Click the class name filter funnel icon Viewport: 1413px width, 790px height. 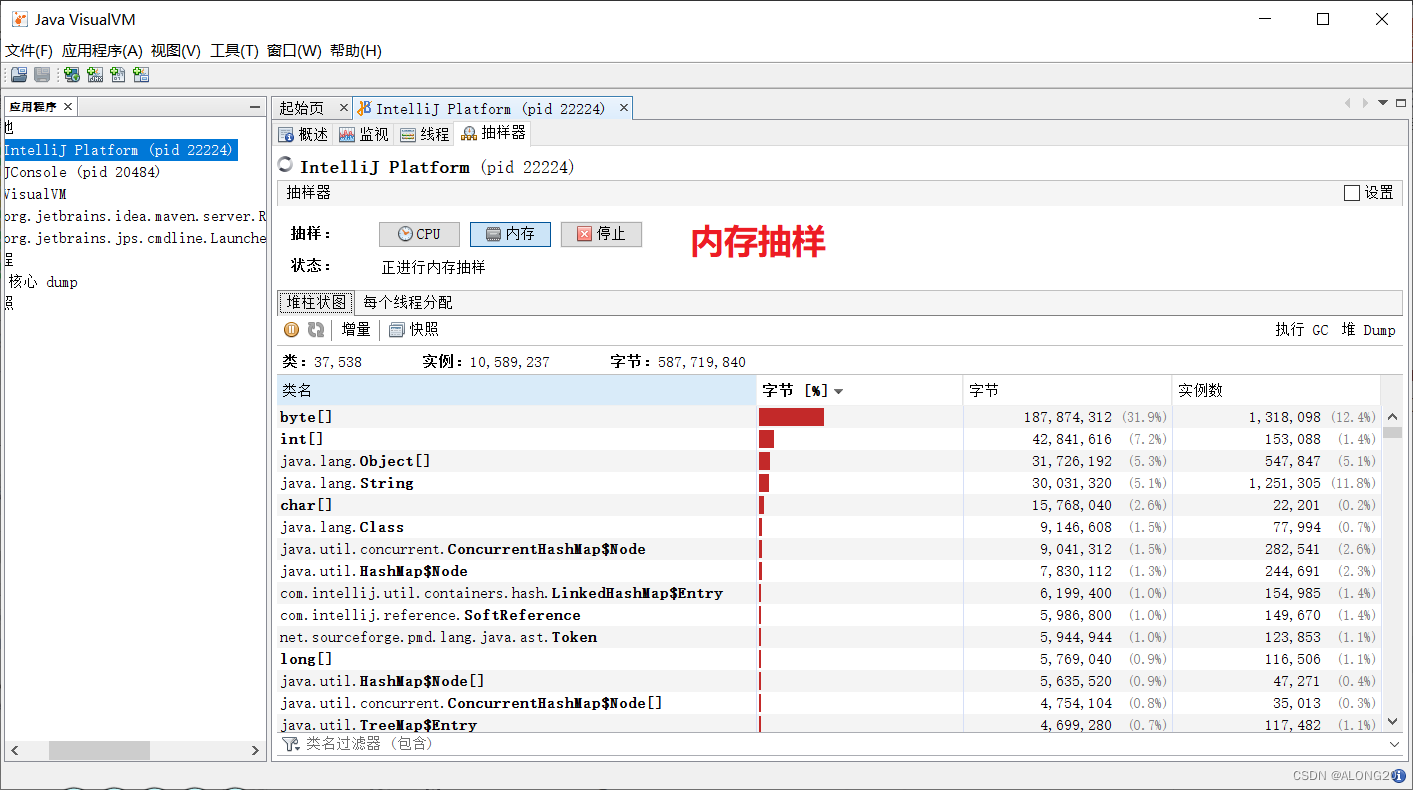290,744
